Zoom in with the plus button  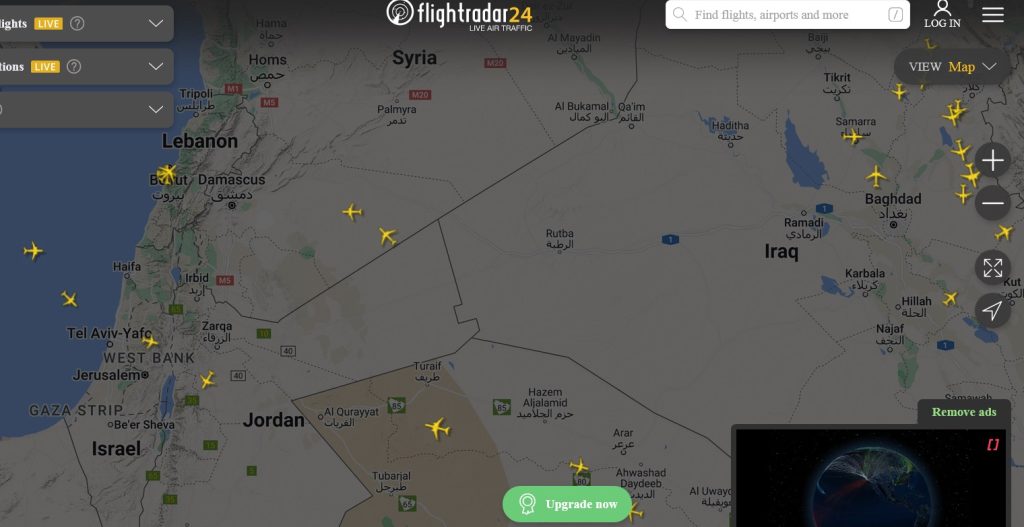[x=993, y=160]
